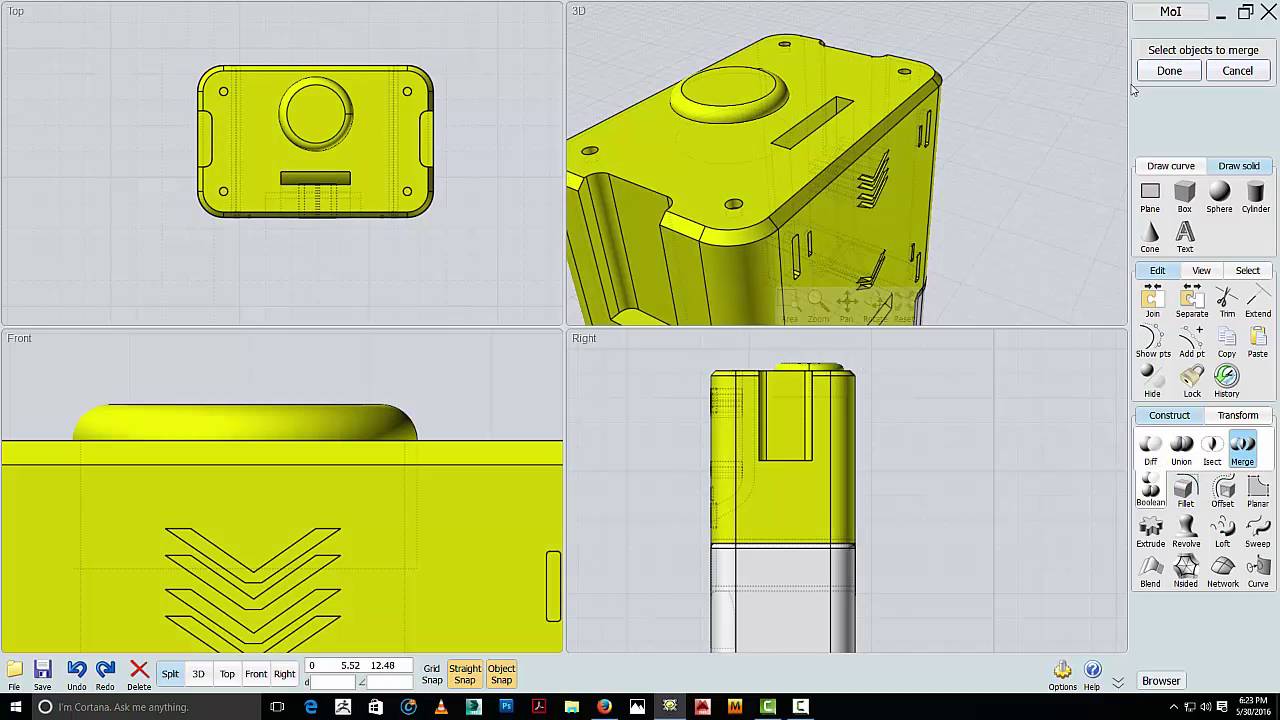This screenshot has width=1280, height=720.
Task: Click the Nsided tool
Action: [x=1186, y=571]
